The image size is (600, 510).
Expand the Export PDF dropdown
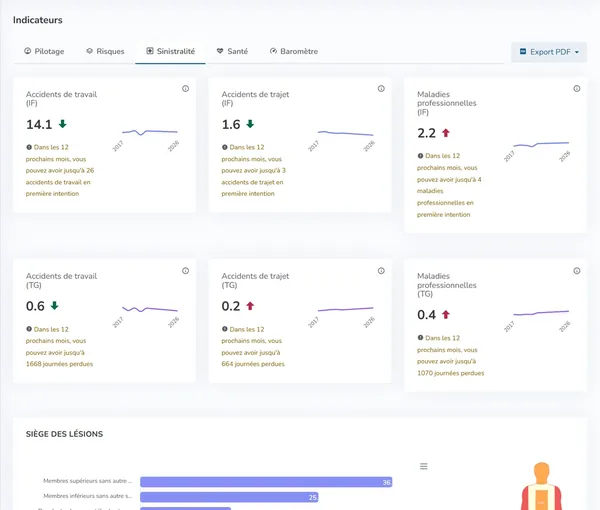coord(549,52)
